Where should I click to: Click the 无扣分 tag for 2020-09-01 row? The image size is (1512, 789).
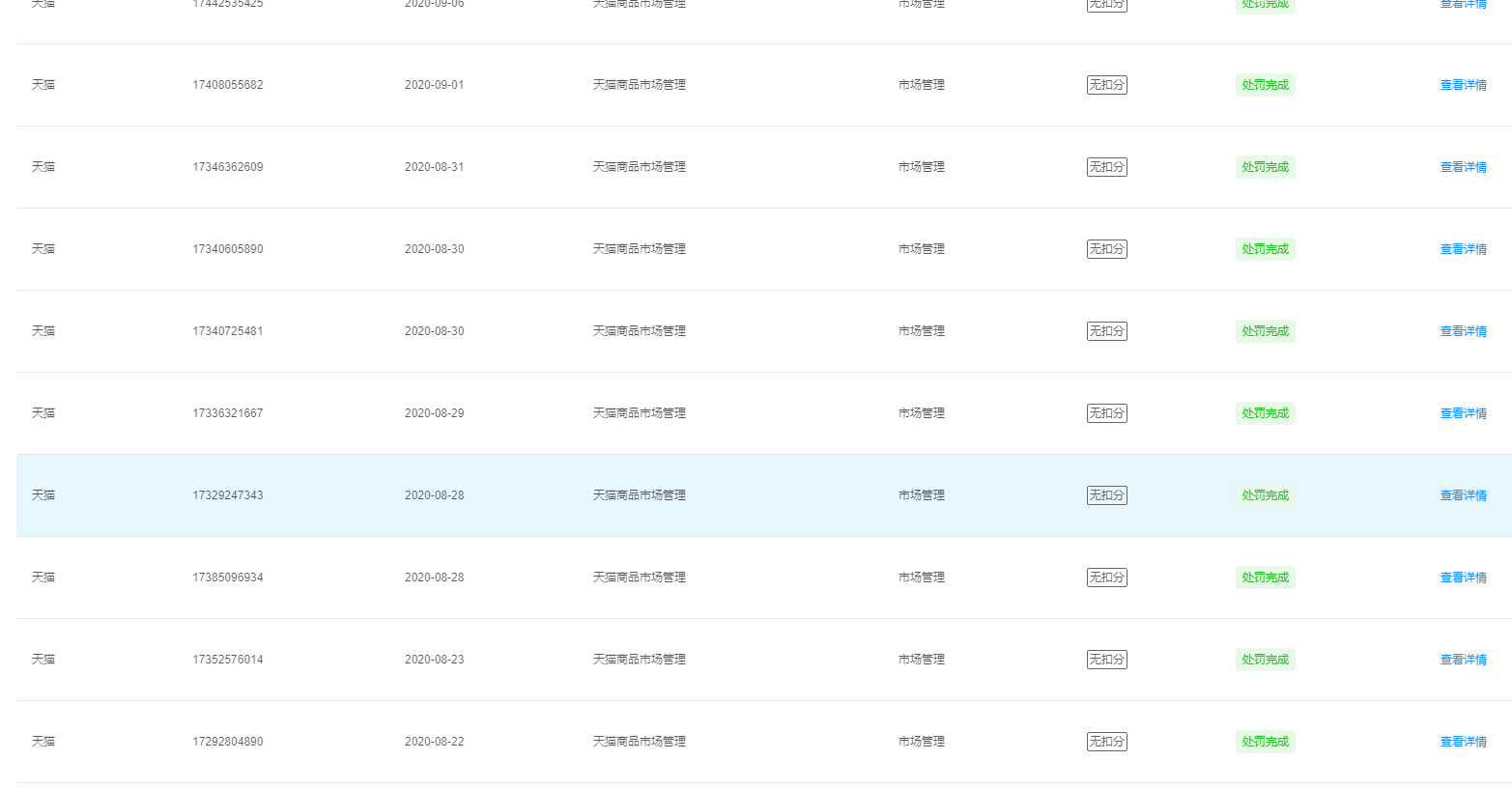(x=1106, y=85)
